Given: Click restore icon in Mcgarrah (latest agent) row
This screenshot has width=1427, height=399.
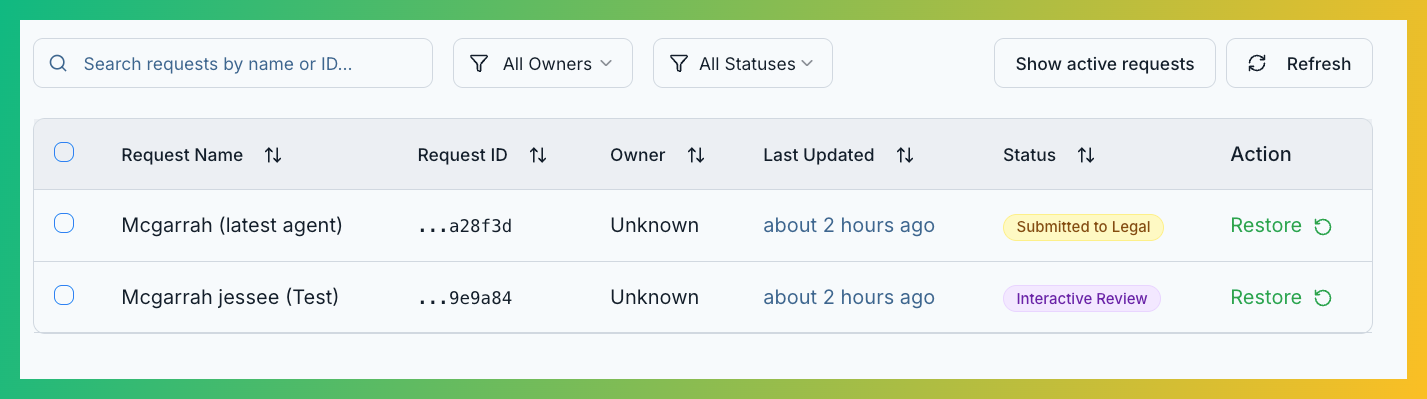Looking at the screenshot, I should pos(1323,227).
